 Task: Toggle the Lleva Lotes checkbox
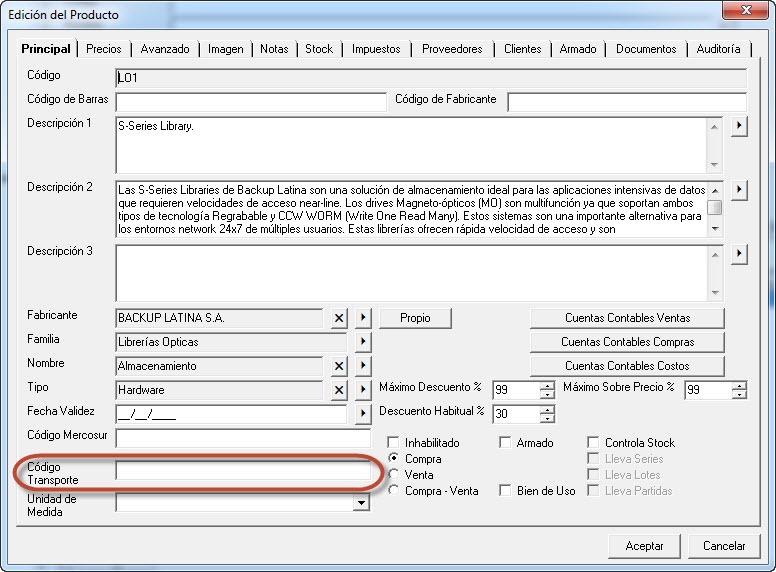[x=593, y=475]
